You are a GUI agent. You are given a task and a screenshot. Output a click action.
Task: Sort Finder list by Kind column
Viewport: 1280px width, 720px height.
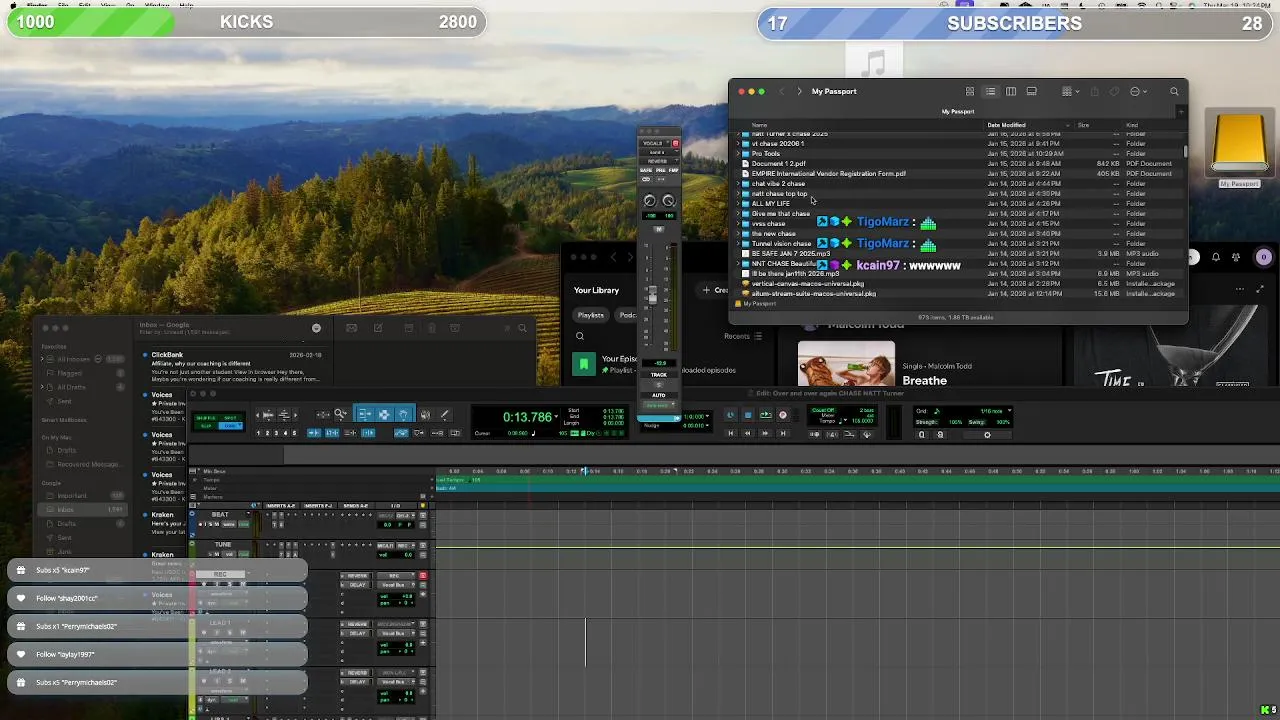click(x=1132, y=125)
